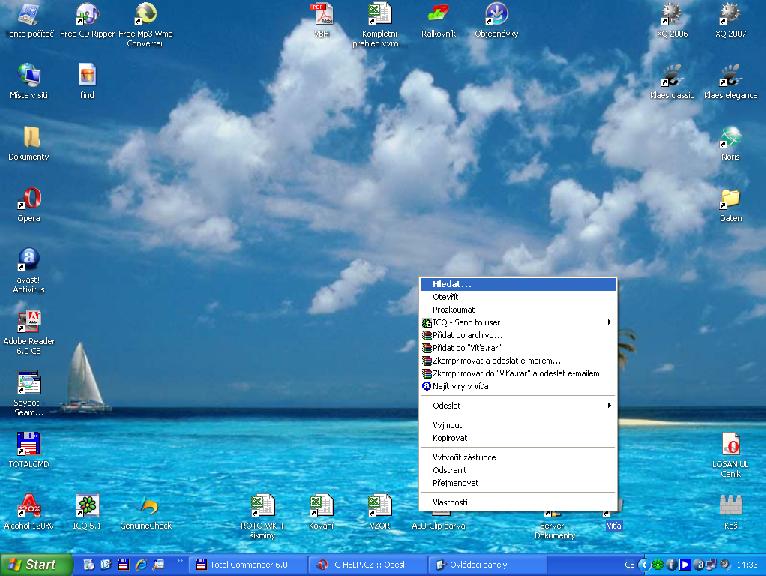Screen dimensions: 766x576
Task: Open the Adobe Reader desktop shortcut
Action: click(29, 323)
